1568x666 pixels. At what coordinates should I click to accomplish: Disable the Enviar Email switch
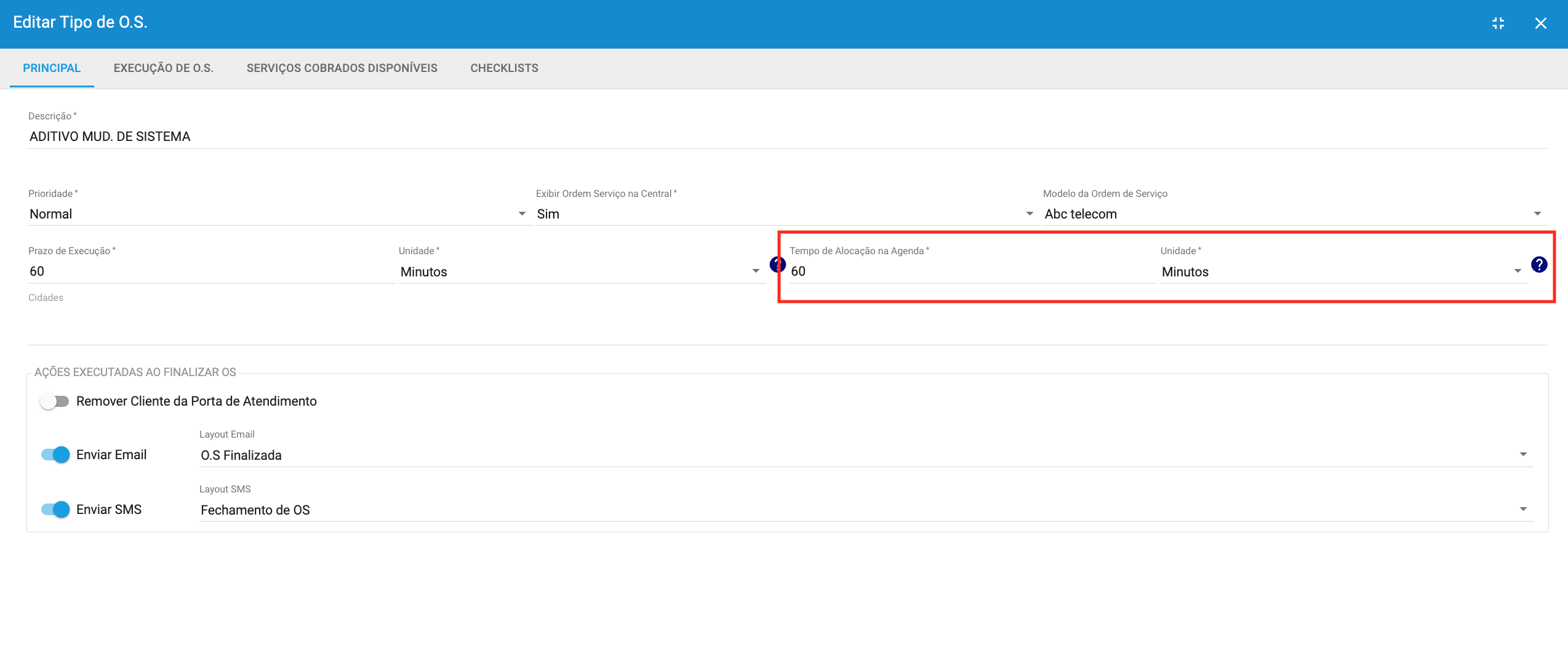pos(55,455)
